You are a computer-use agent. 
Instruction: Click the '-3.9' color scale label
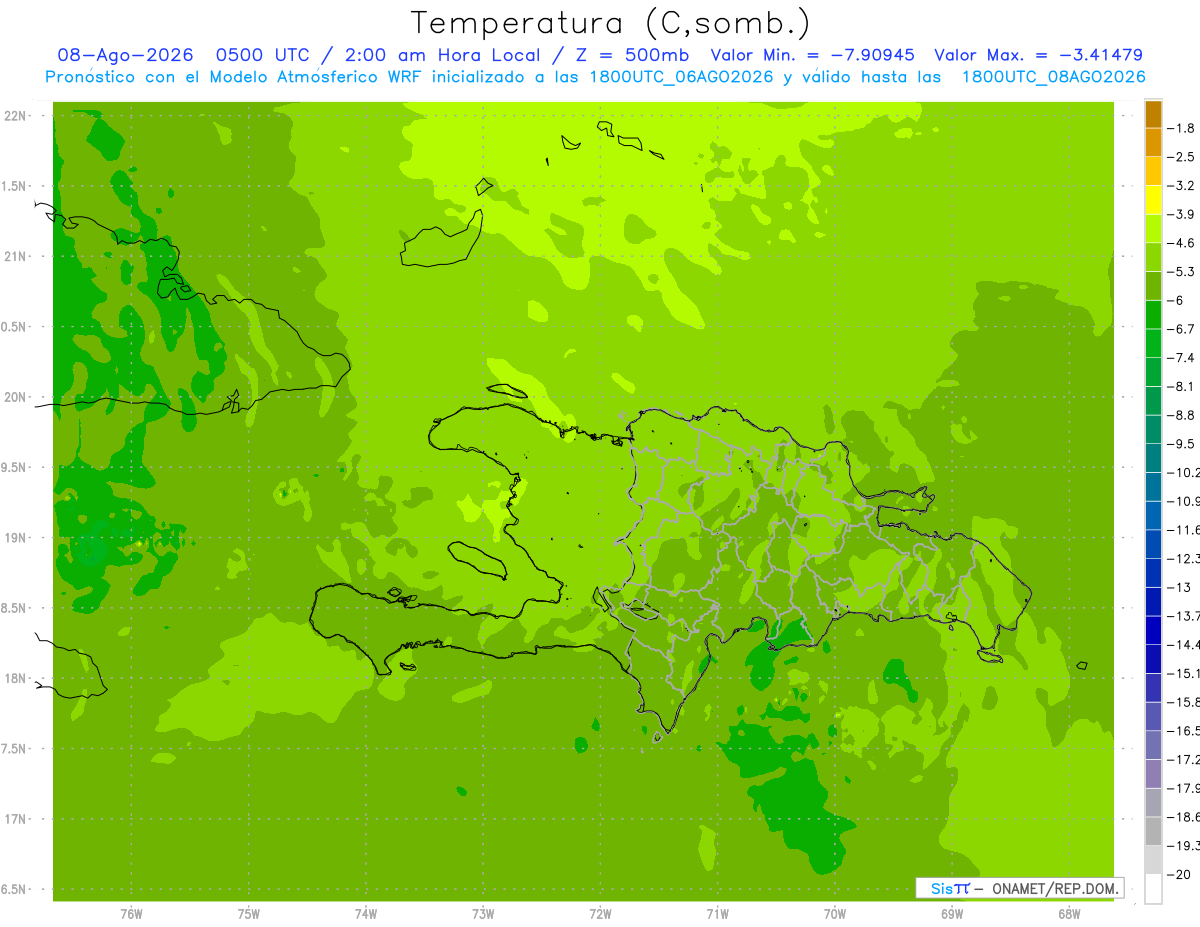(x=1181, y=214)
